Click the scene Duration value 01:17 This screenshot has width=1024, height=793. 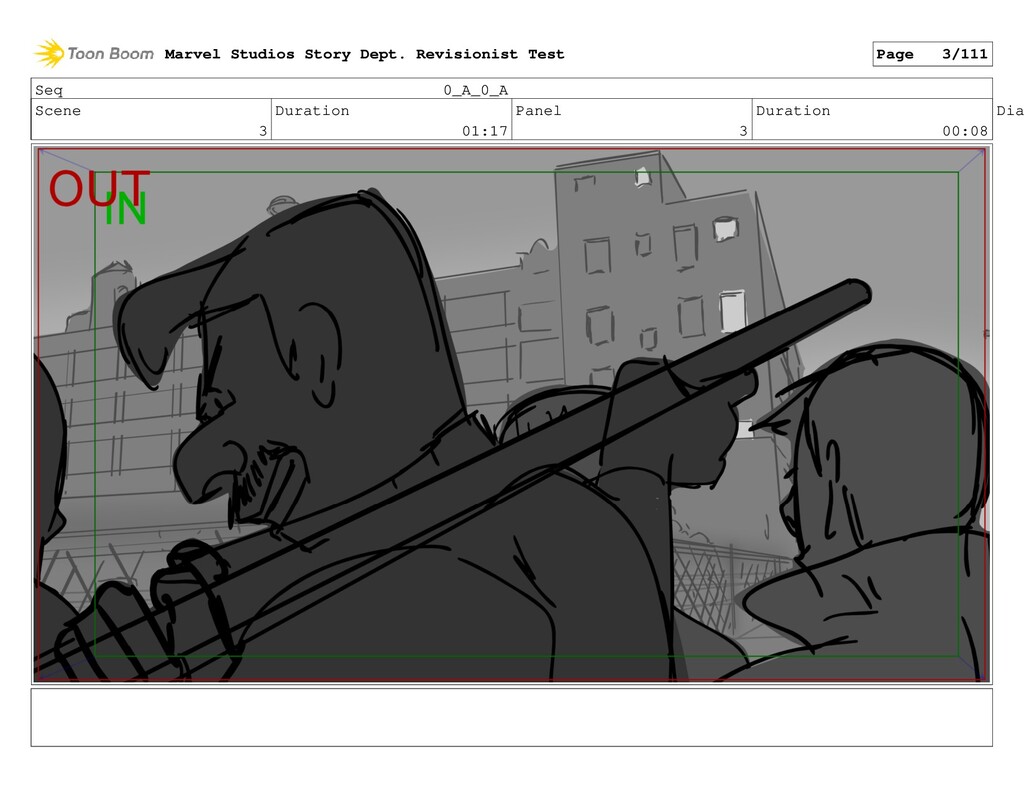485,131
